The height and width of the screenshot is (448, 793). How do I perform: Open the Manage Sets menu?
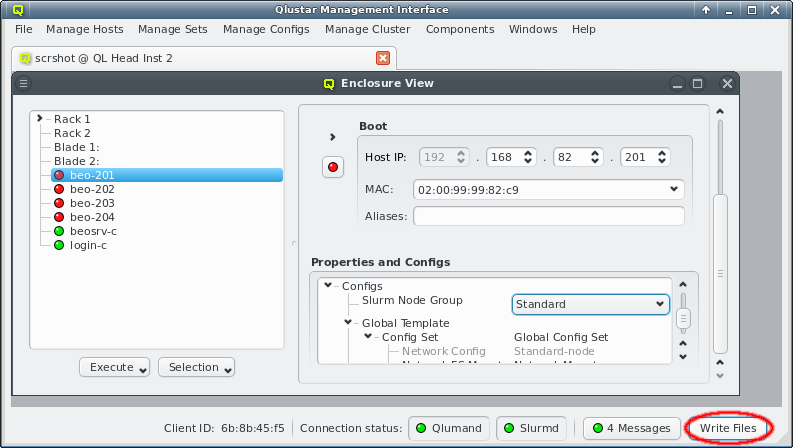[172, 29]
